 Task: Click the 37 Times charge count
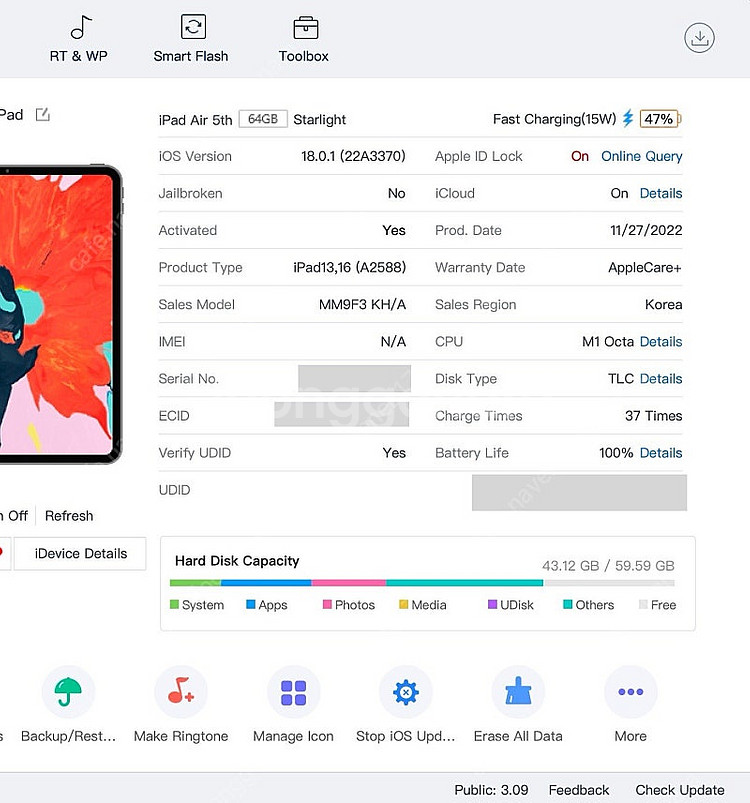(x=654, y=416)
